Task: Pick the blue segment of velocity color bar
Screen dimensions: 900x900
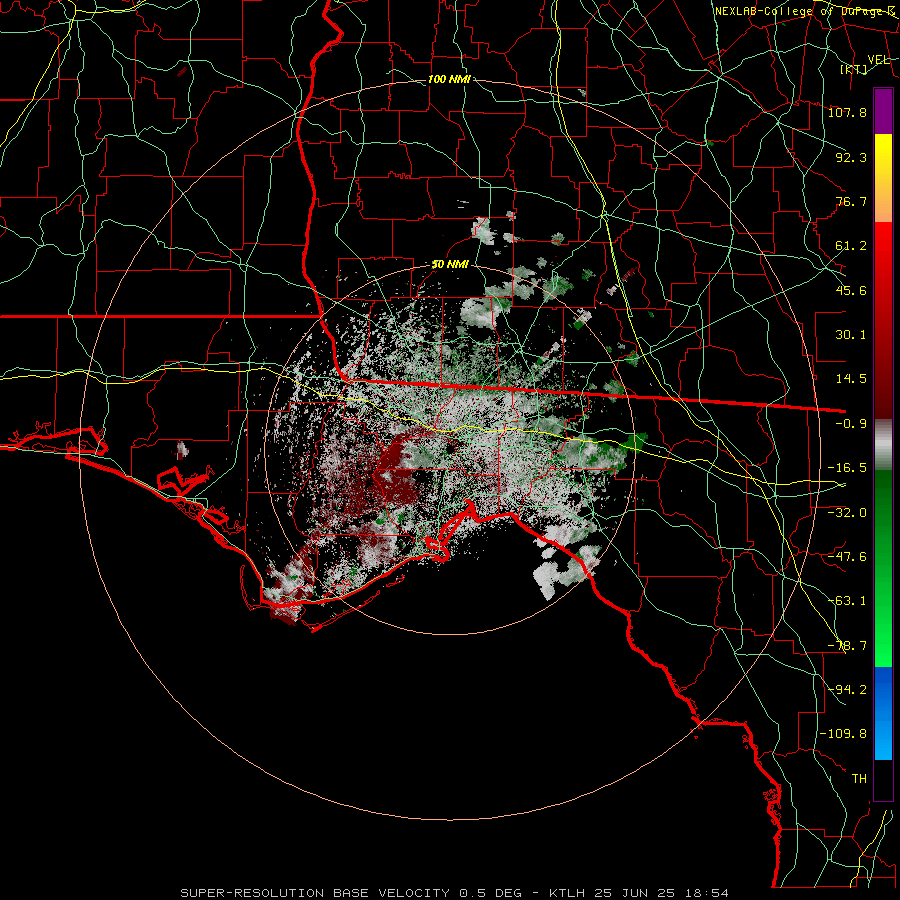Action: click(x=883, y=712)
